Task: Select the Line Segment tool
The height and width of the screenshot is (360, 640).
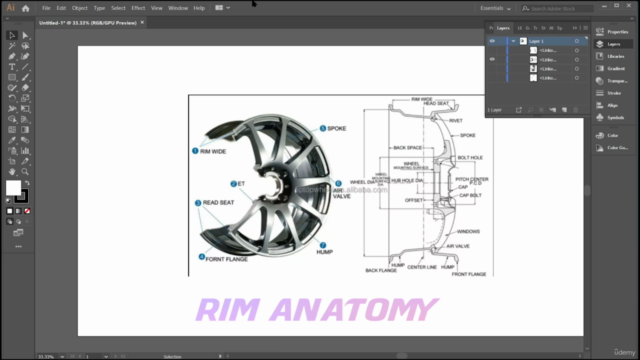Action: 25,67
